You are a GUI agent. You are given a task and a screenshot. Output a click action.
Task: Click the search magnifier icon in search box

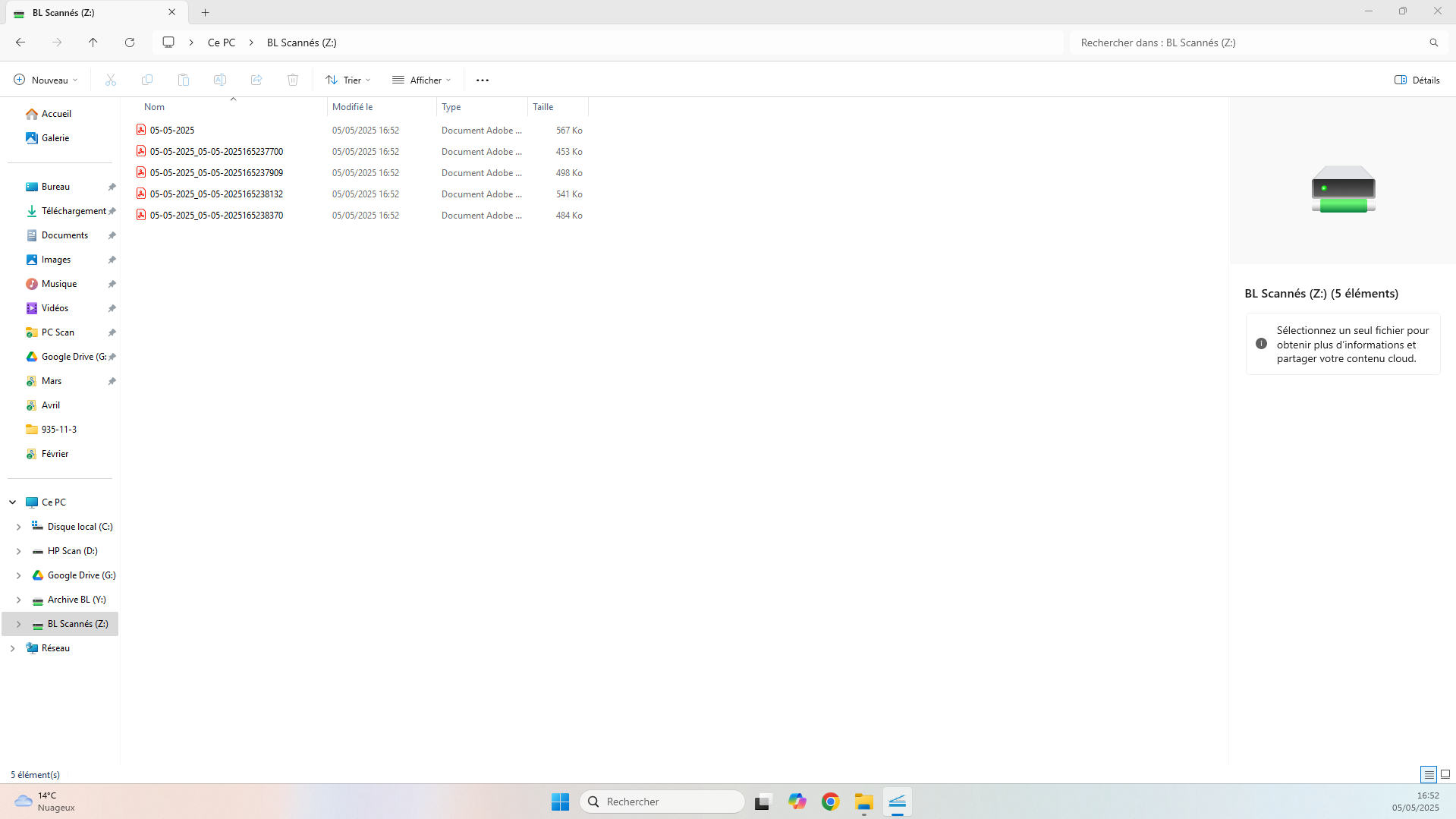click(1433, 43)
